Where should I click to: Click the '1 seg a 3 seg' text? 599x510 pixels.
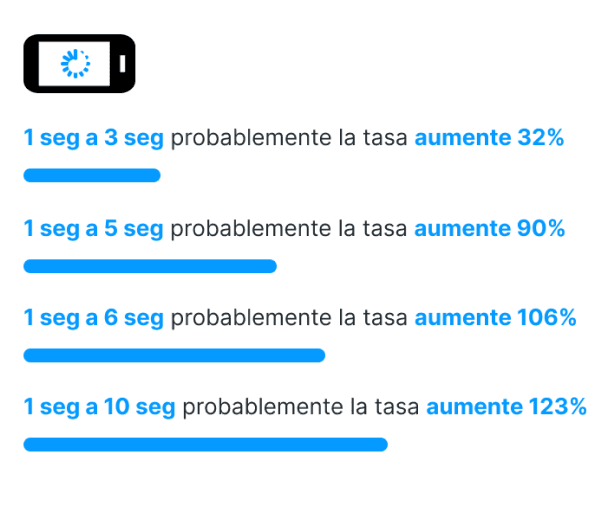94,138
